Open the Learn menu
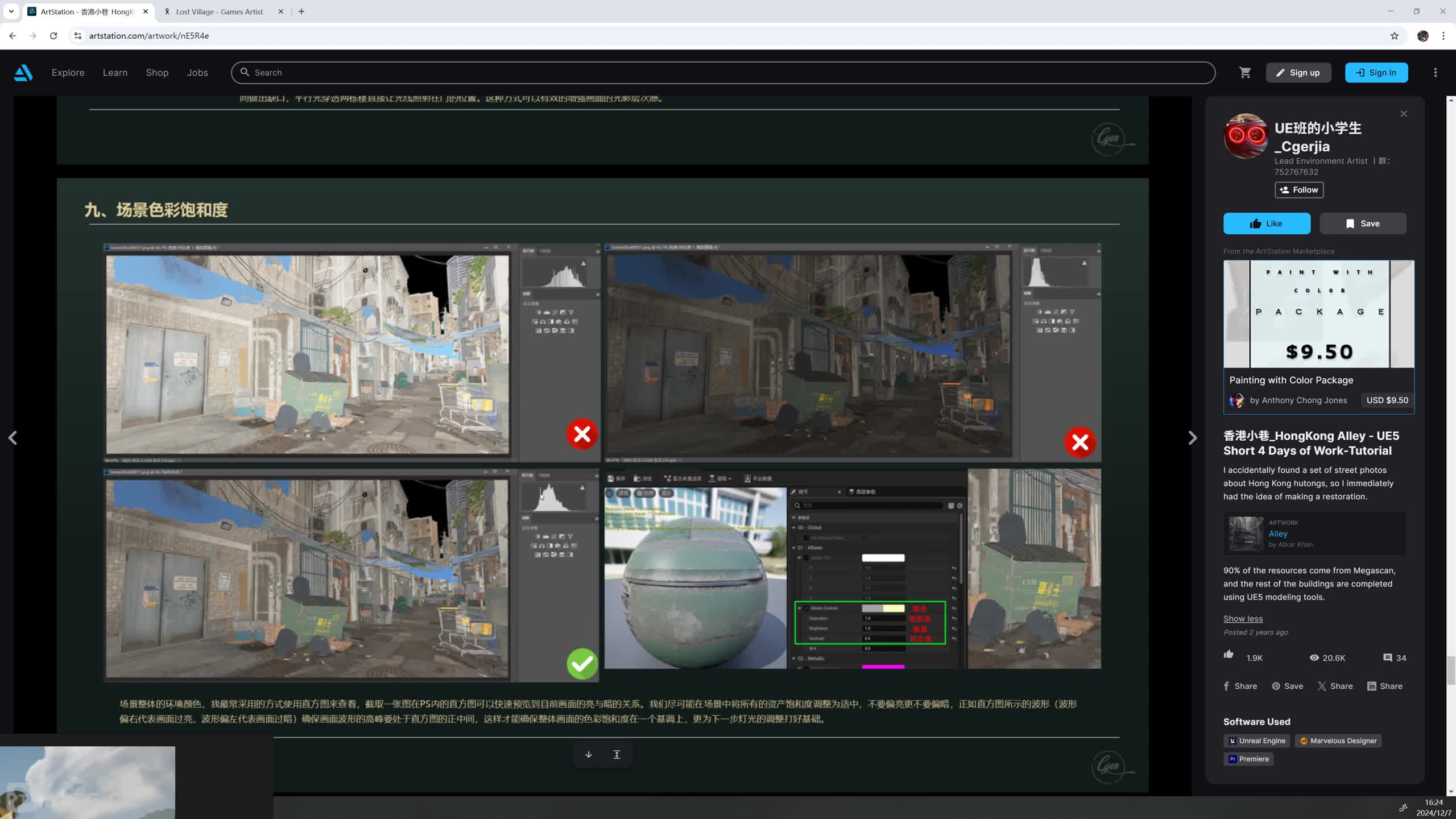1456x819 pixels. coord(115,73)
